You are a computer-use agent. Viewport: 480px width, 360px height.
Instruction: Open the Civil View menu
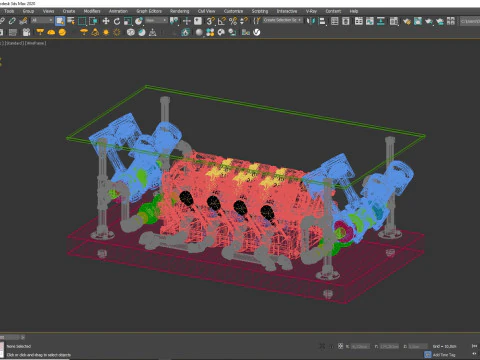[206, 11]
